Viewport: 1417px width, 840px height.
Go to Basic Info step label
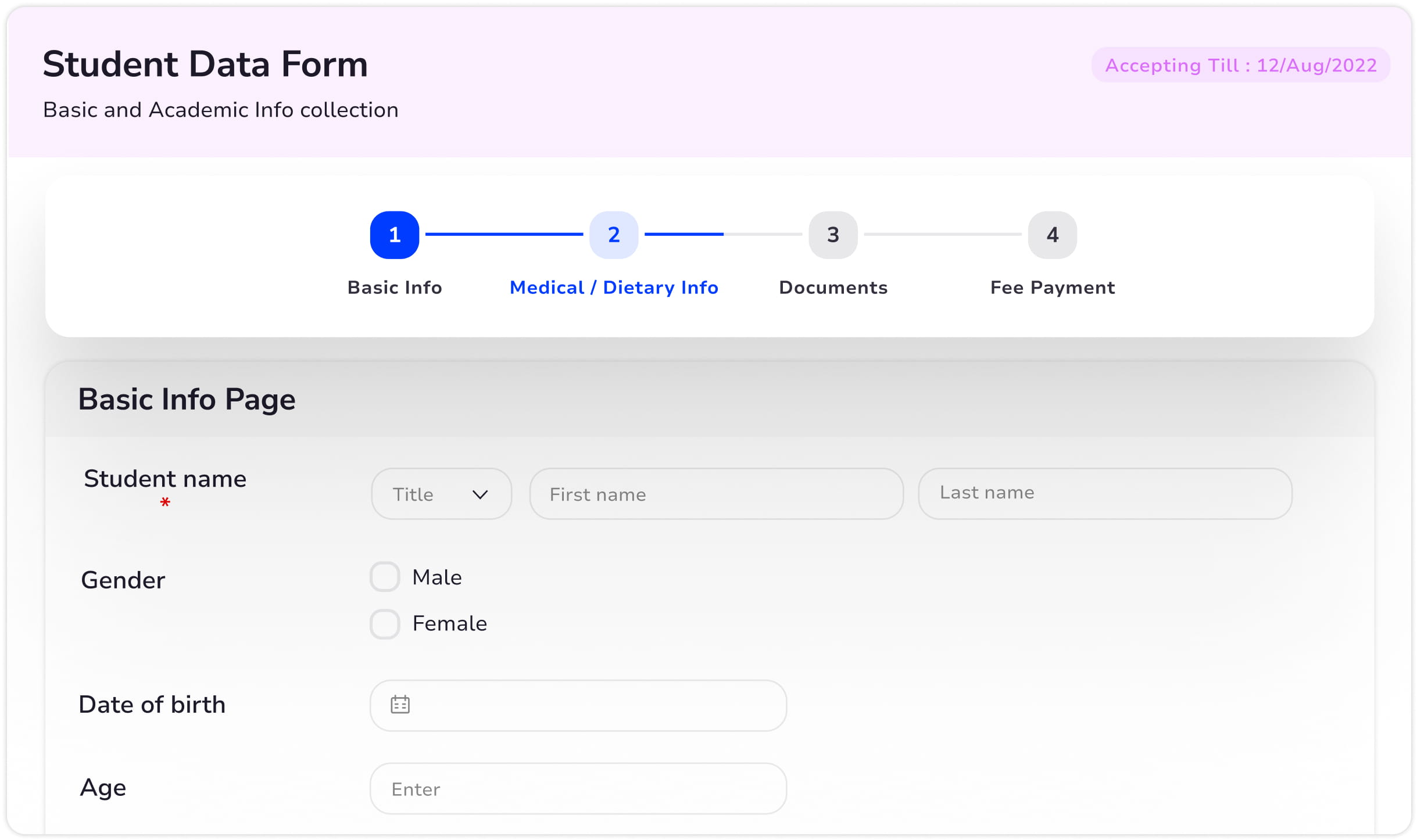click(x=395, y=288)
